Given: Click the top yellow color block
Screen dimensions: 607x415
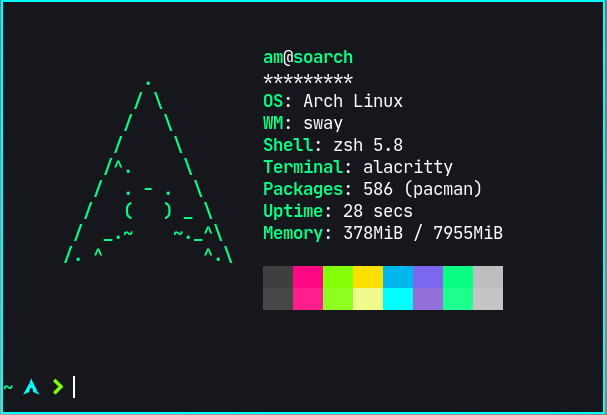Looking at the screenshot, I should tap(368, 277).
